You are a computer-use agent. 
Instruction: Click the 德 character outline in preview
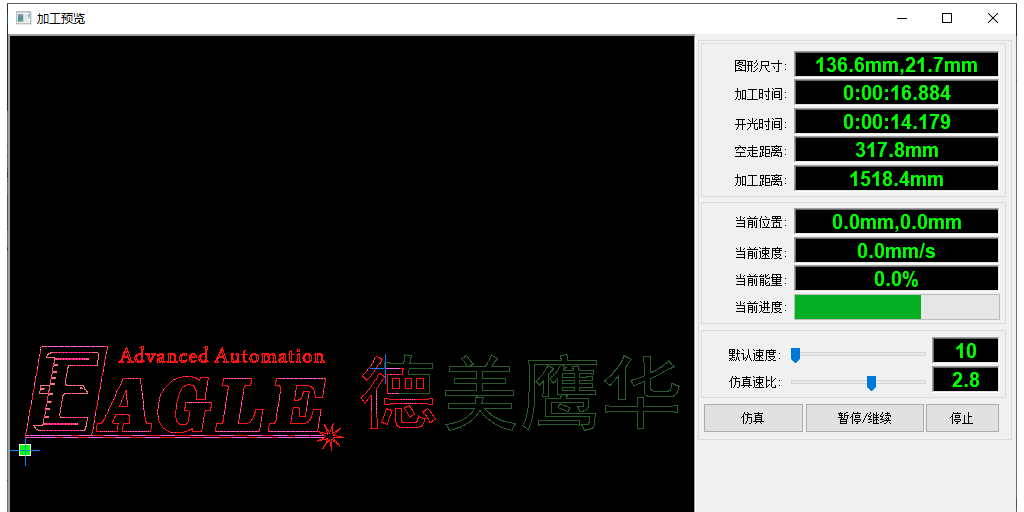click(398, 392)
